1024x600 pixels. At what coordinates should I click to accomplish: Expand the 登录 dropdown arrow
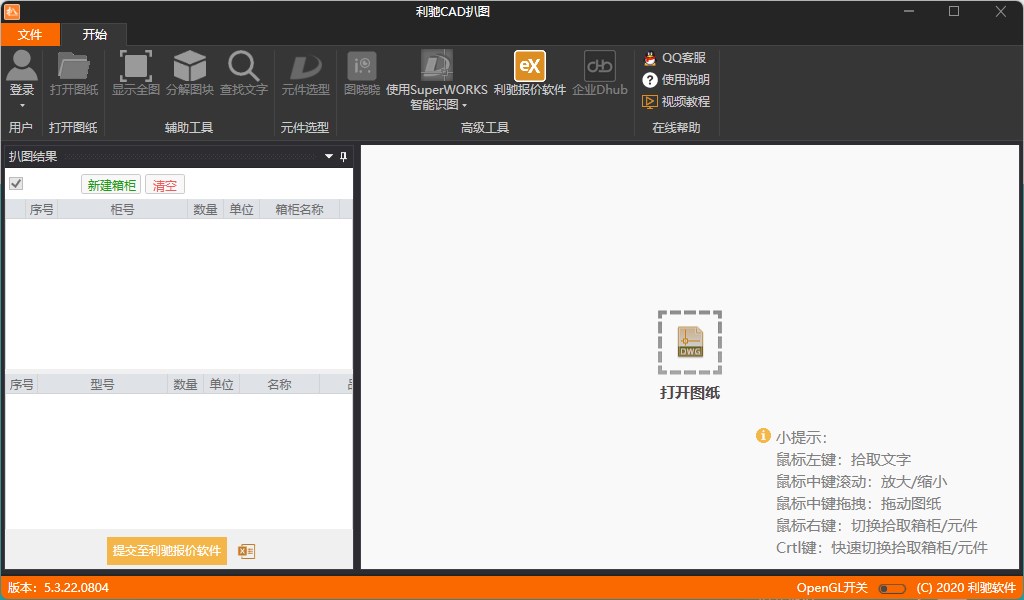(22, 105)
